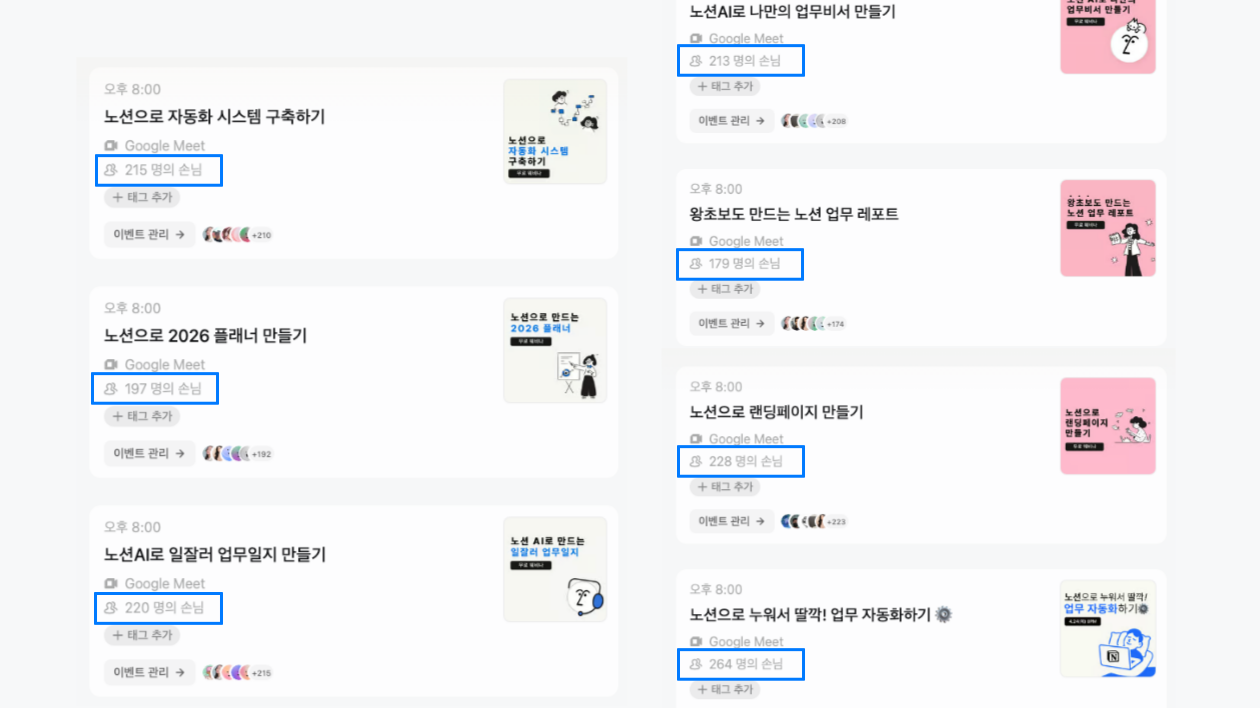Add a tag via 태그 추가 under 215 명의 손님

pyautogui.click(x=142, y=197)
